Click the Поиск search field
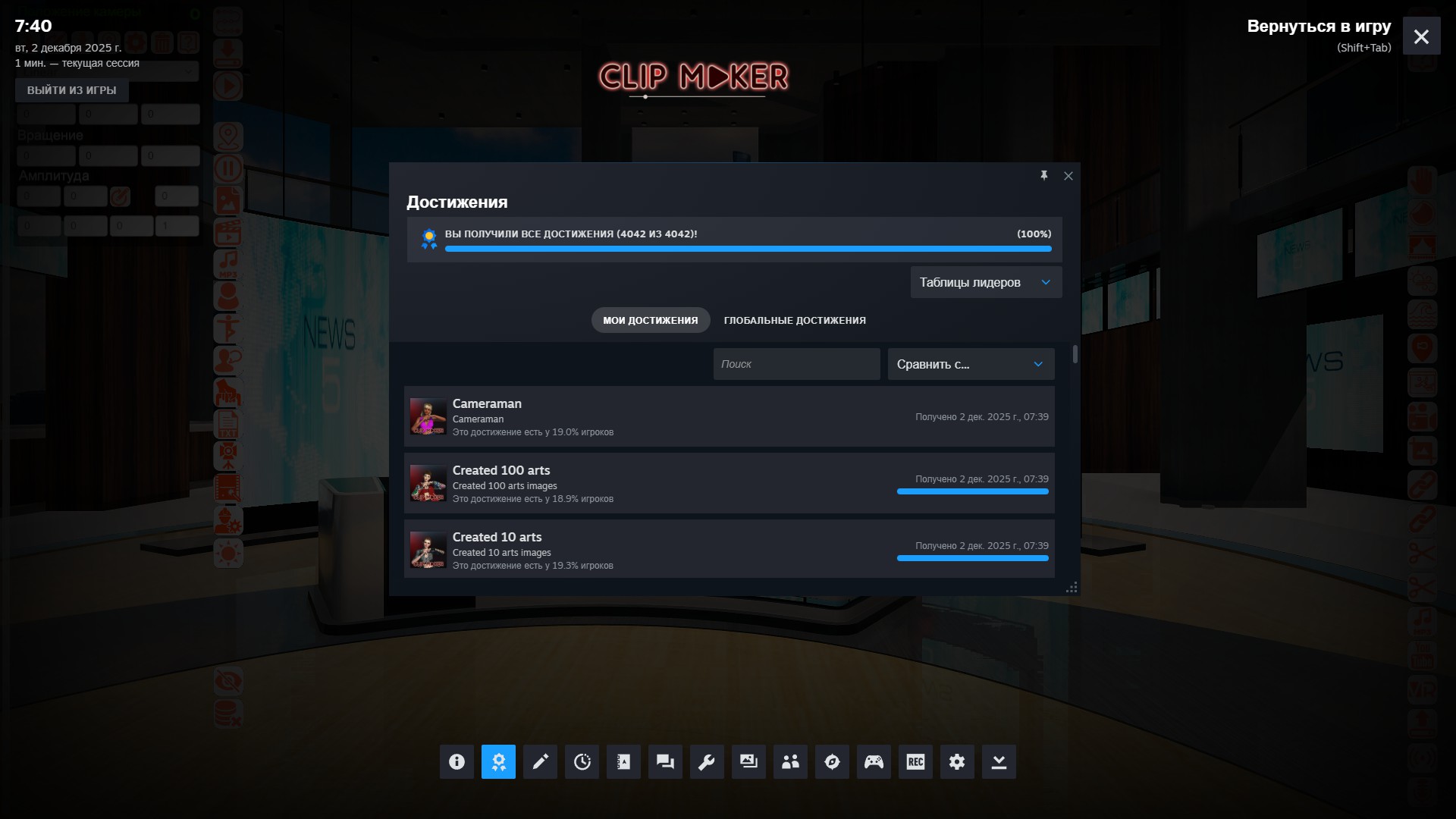The image size is (1456, 819). 796,364
